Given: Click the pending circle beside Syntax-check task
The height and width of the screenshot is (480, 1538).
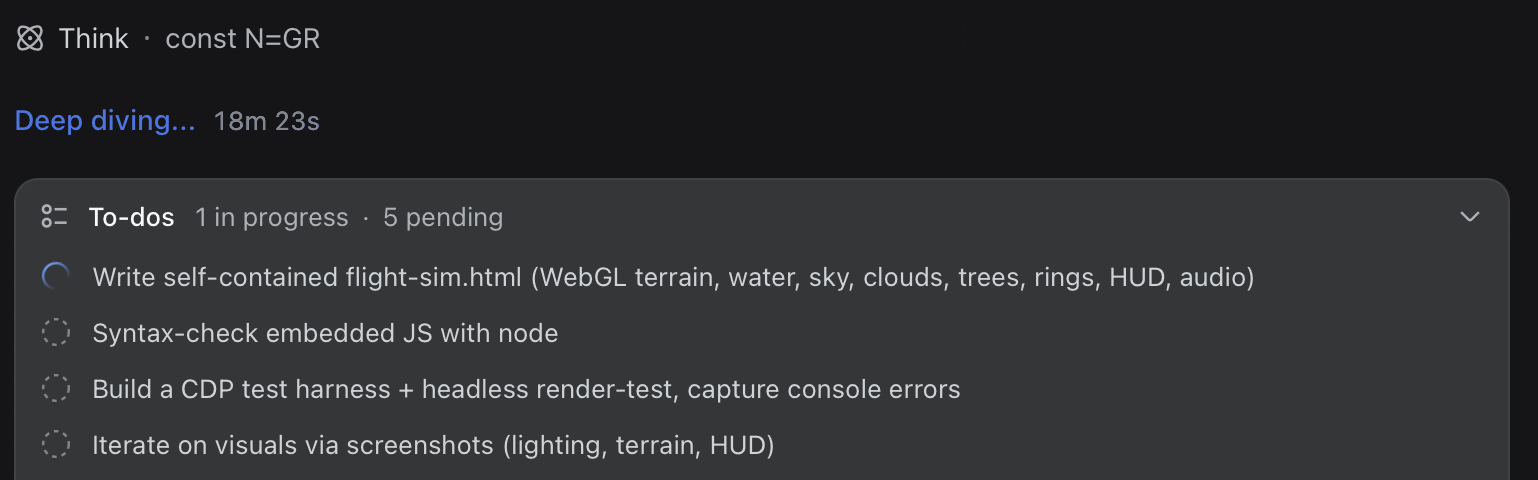Looking at the screenshot, I should [55, 333].
